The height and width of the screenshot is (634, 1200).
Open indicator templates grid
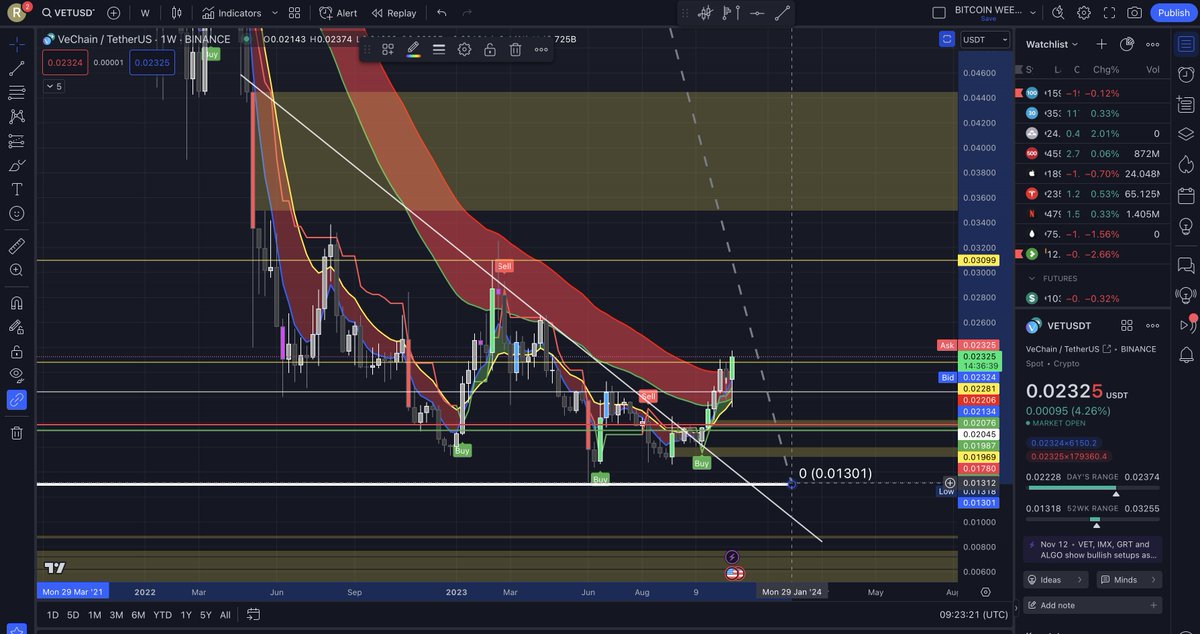294,13
